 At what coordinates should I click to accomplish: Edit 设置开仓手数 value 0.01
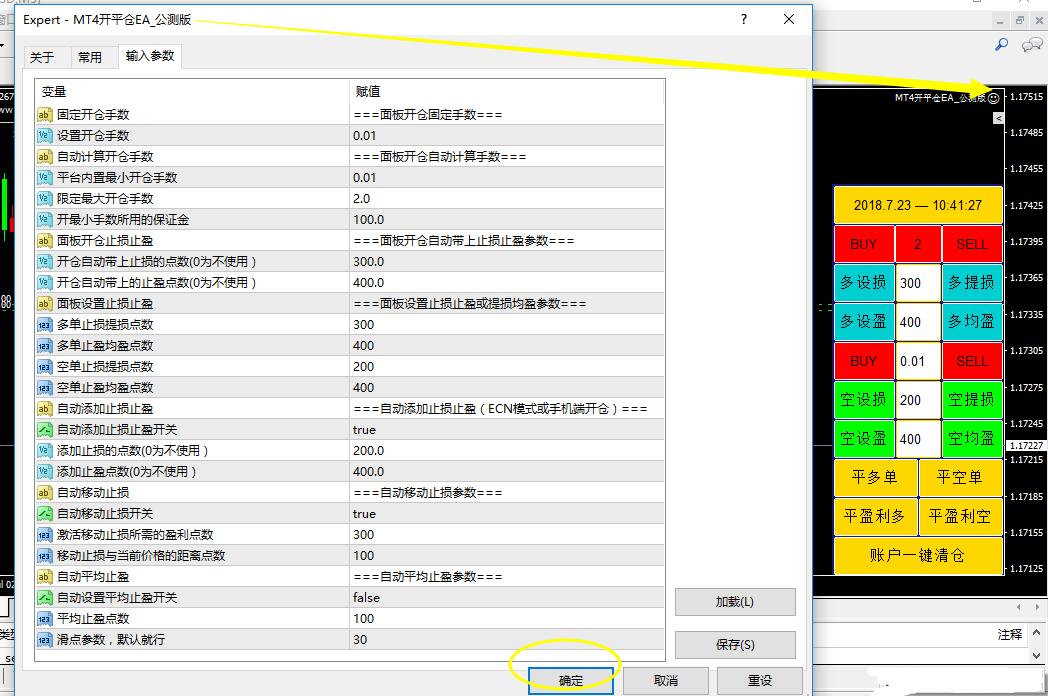507,136
